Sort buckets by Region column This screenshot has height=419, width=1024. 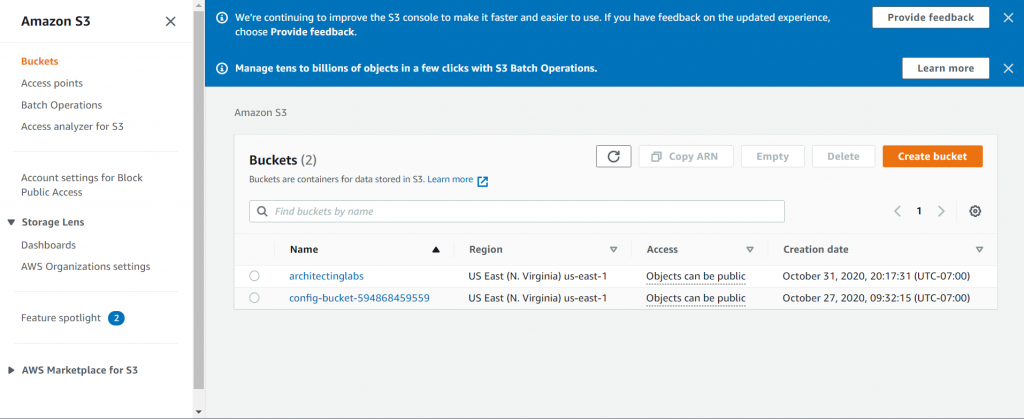coord(613,249)
